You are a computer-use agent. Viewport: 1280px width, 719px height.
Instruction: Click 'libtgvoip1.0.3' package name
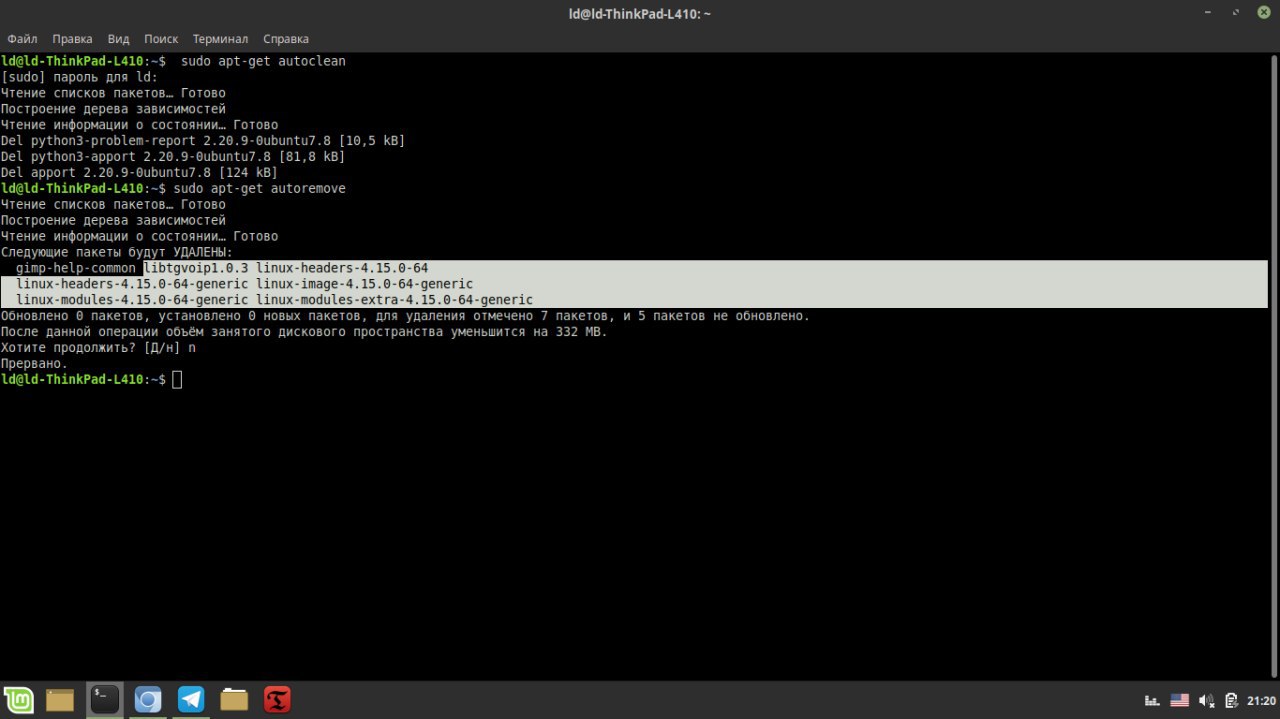[x=196, y=268]
